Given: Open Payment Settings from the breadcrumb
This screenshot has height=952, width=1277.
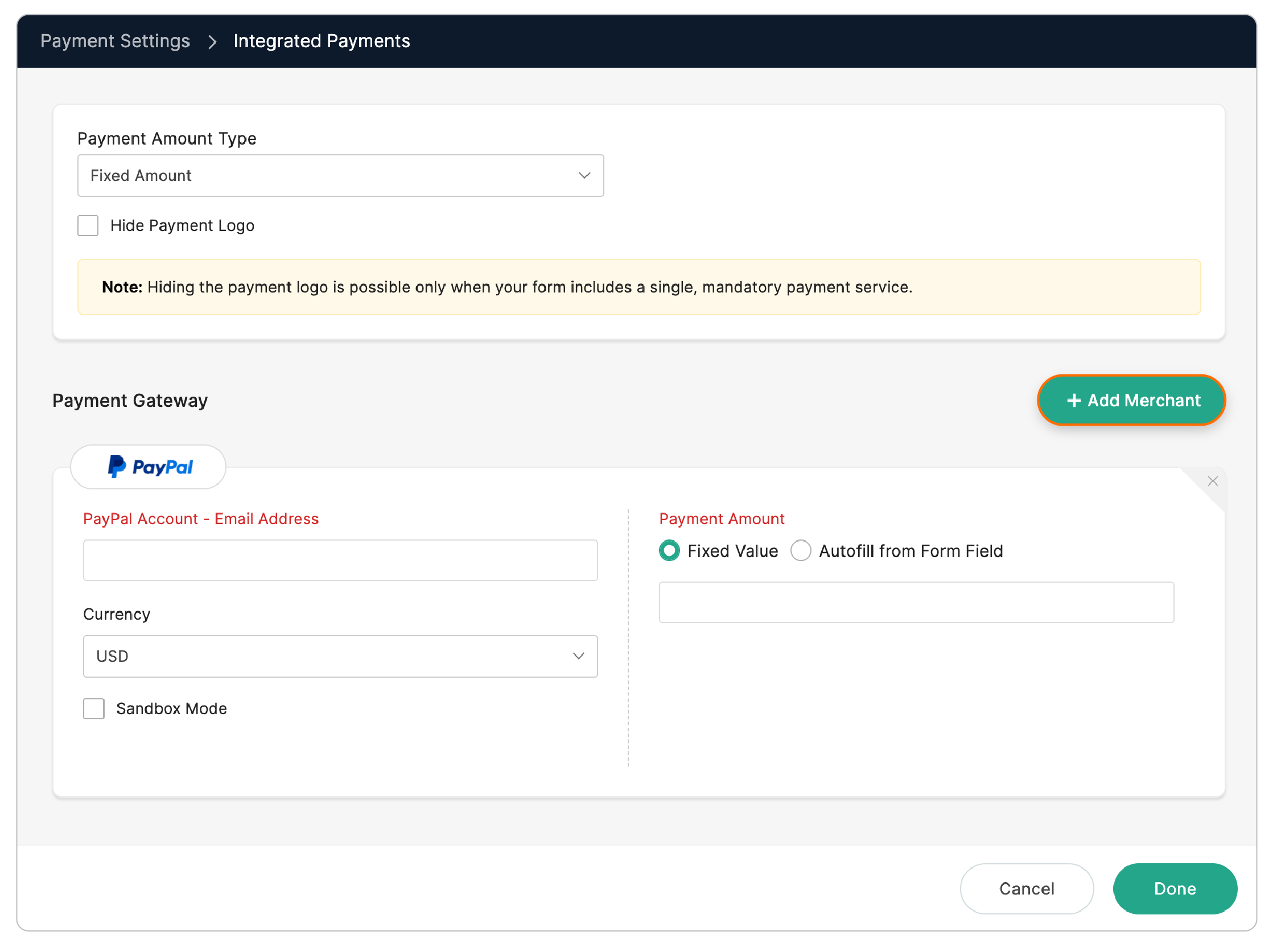Looking at the screenshot, I should tap(116, 41).
